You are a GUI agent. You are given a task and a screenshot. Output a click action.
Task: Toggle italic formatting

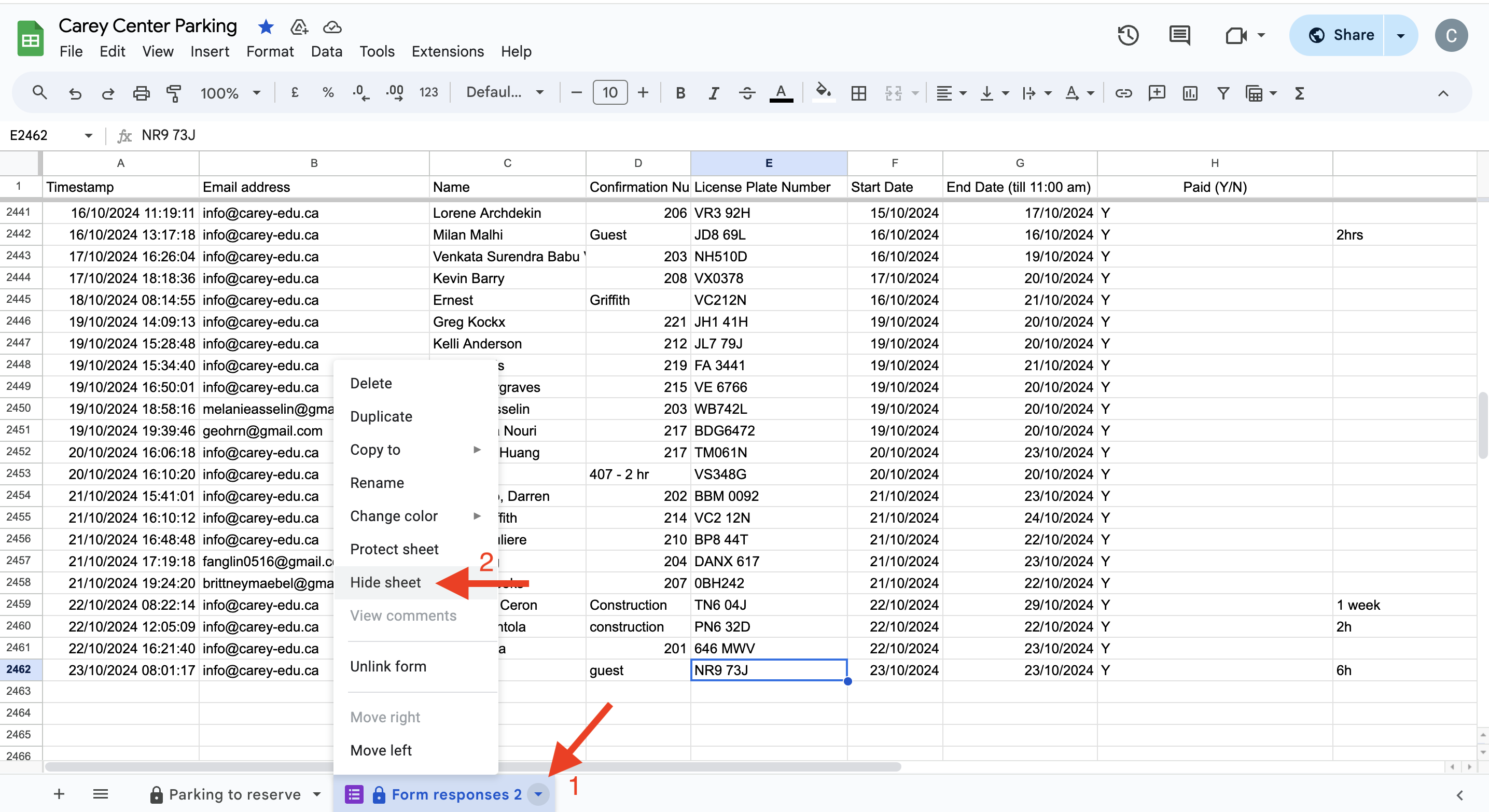tap(714, 92)
